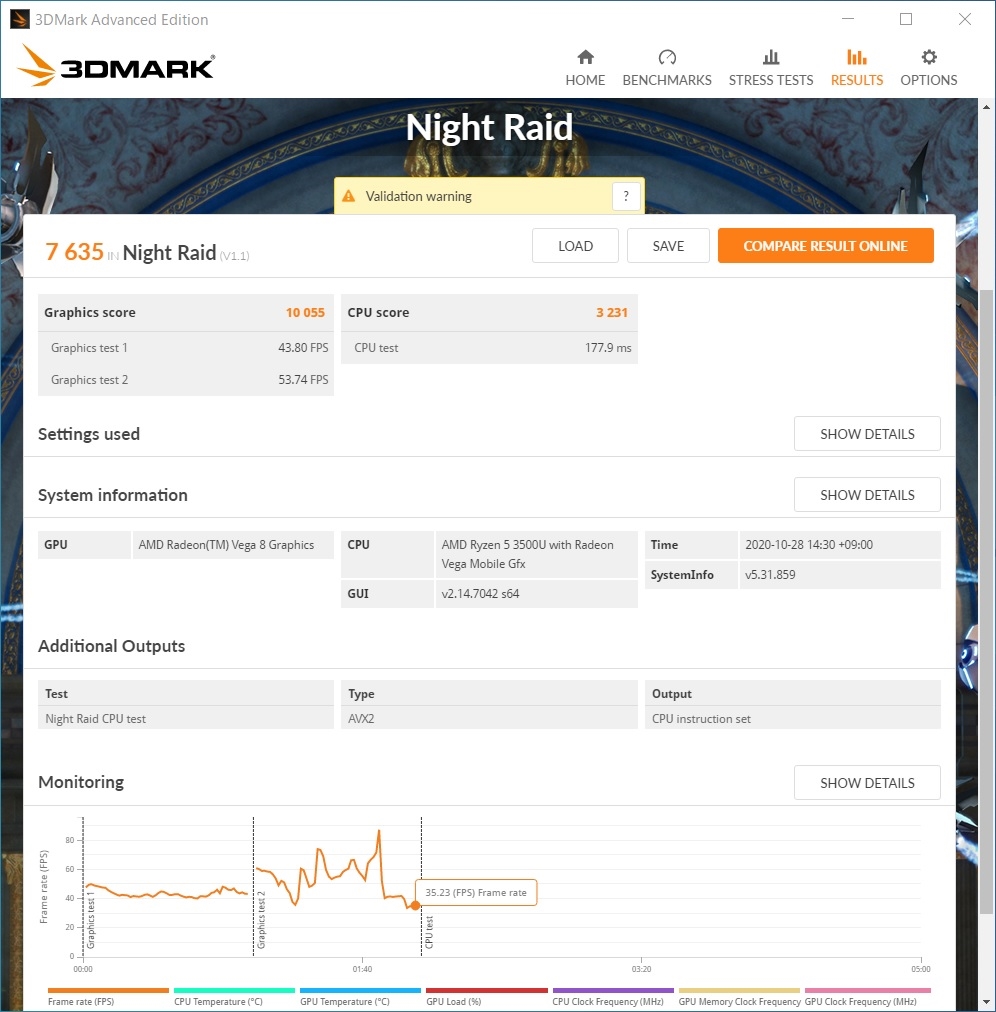Viewport: 996px width, 1012px height.
Task: Click Graphics test 1 row
Action: pyautogui.click(x=186, y=348)
